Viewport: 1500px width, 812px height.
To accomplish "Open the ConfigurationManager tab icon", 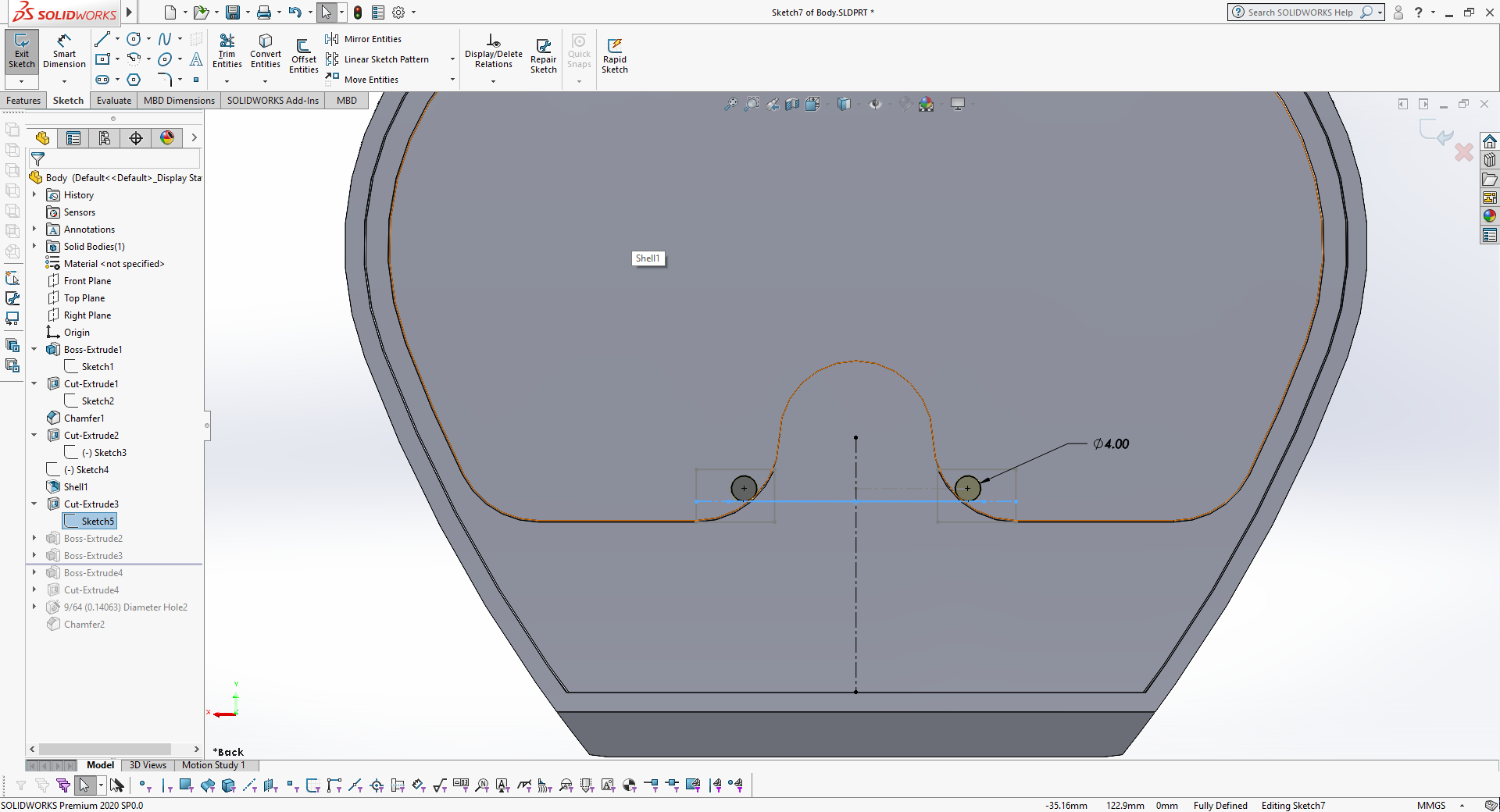I will tap(105, 138).
